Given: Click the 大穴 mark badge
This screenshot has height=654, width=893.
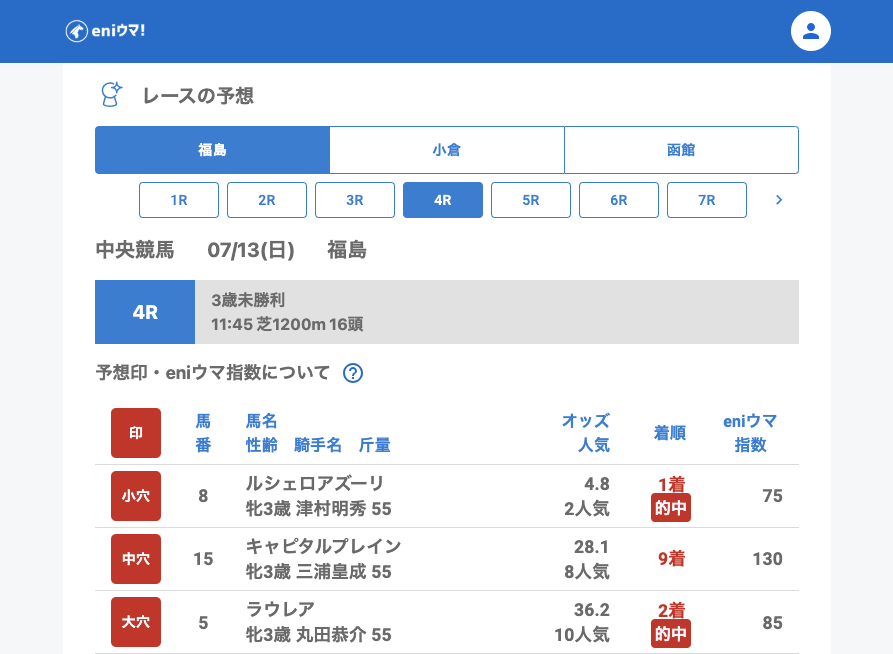Looking at the screenshot, I should click(136, 622).
